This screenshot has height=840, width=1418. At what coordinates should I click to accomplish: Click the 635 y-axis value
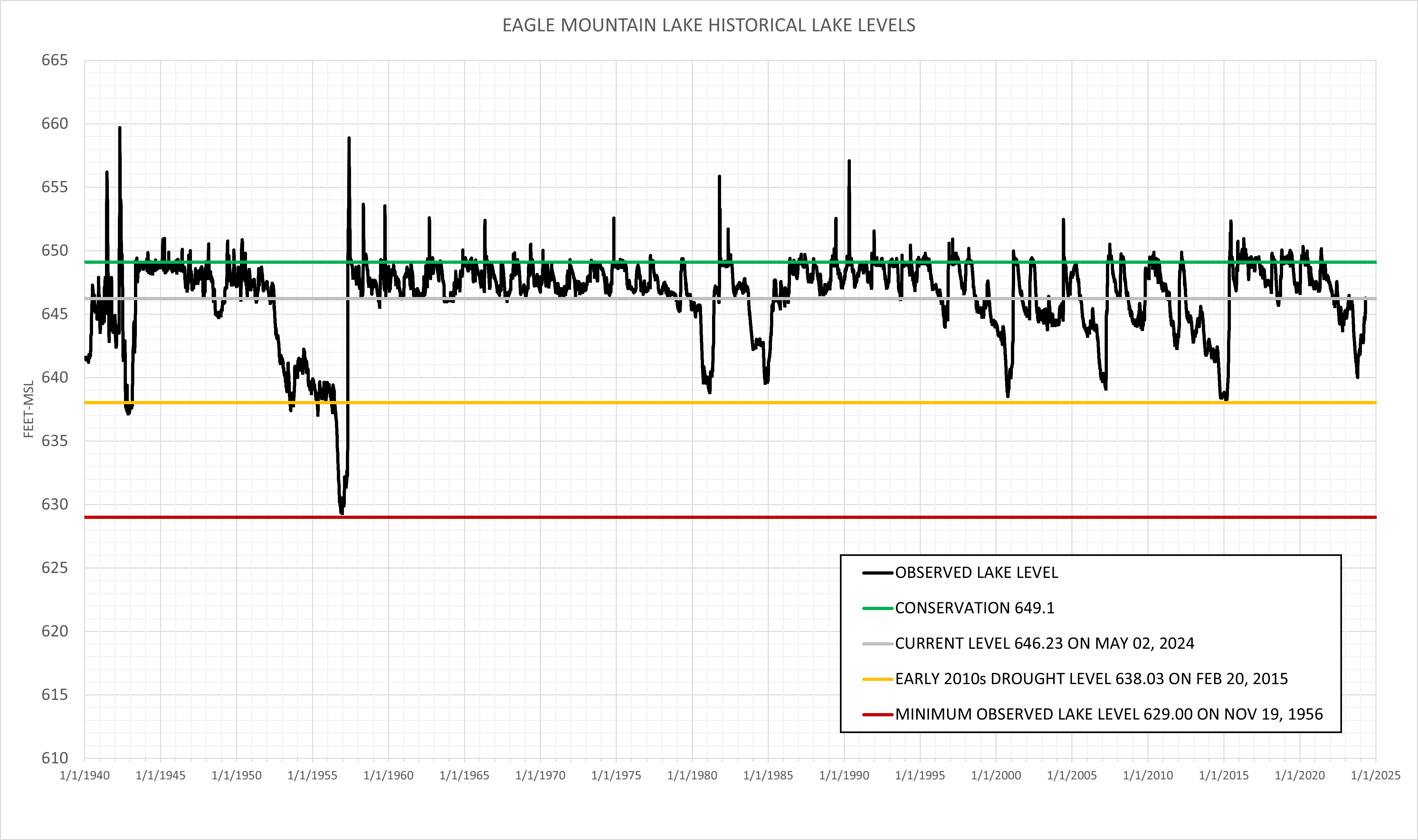tap(54, 441)
